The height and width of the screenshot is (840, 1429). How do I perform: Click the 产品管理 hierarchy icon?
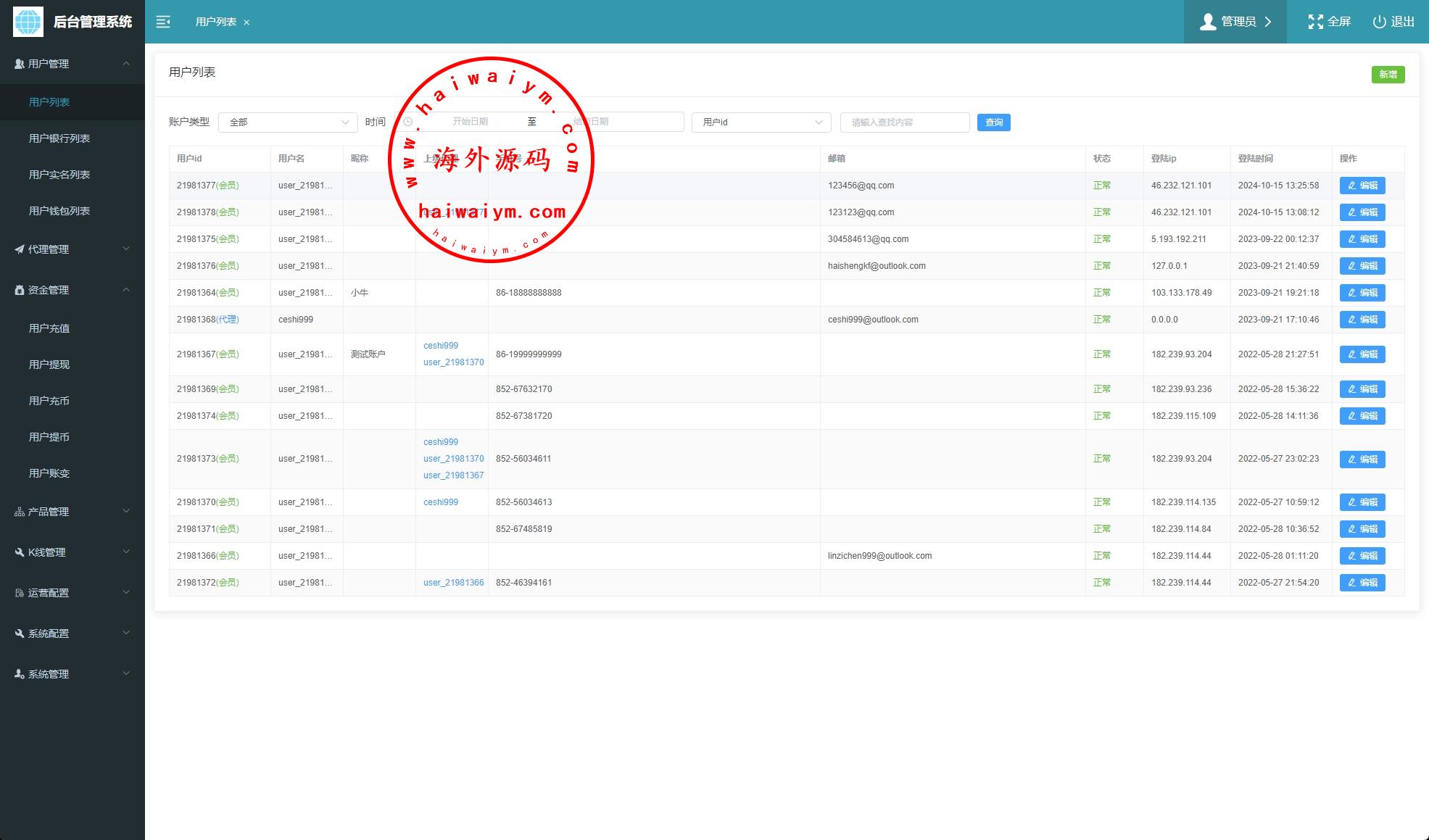[20, 512]
